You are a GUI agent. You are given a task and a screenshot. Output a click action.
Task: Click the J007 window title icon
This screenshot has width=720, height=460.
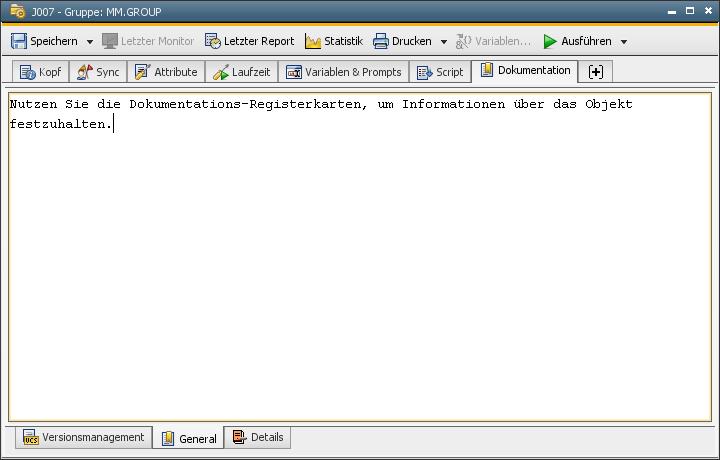click(16, 12)
